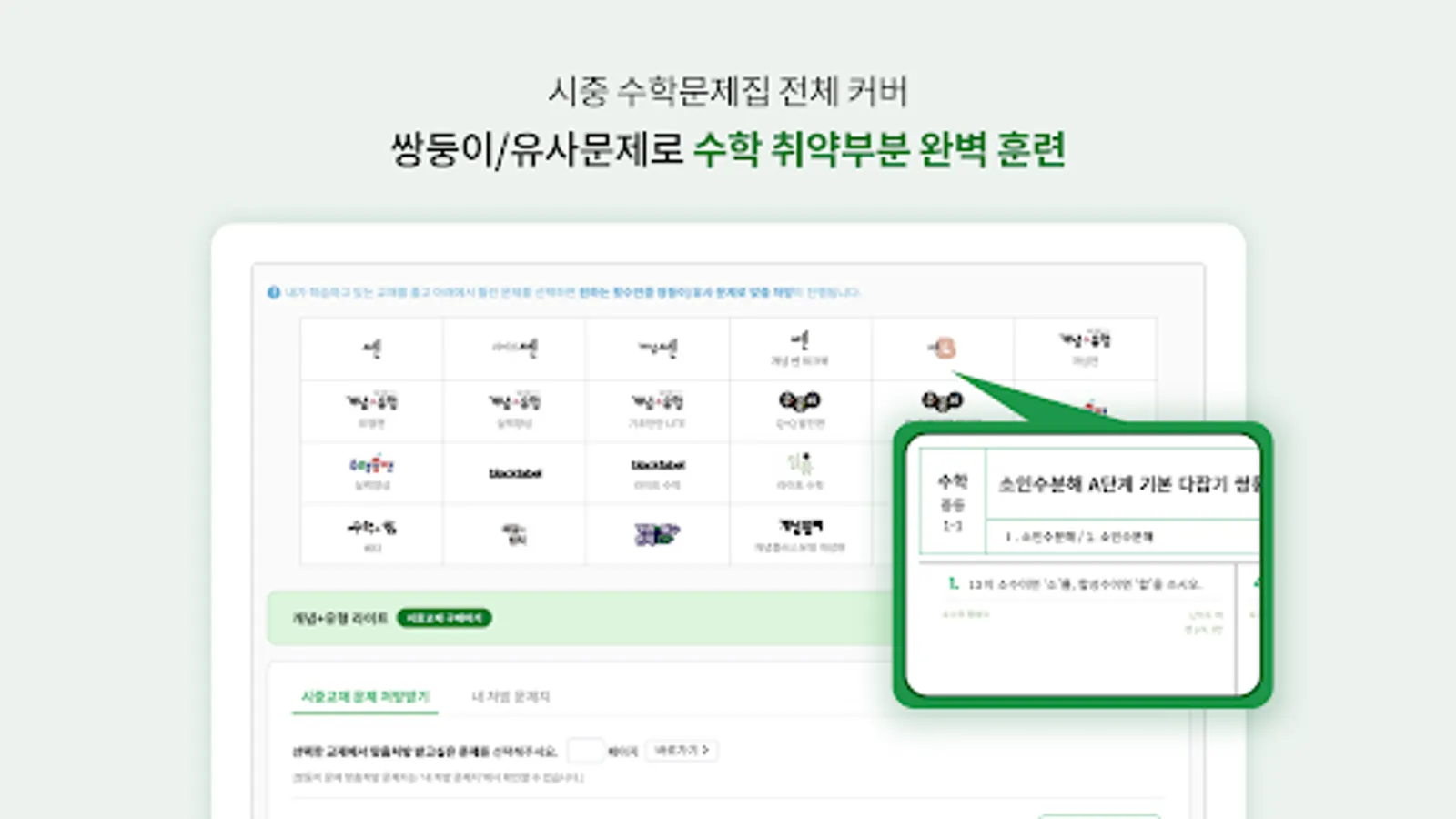Screen dimensions: 1456x819
Task: Choose the 라이트쎈 textbook logo
Action: 515,349
